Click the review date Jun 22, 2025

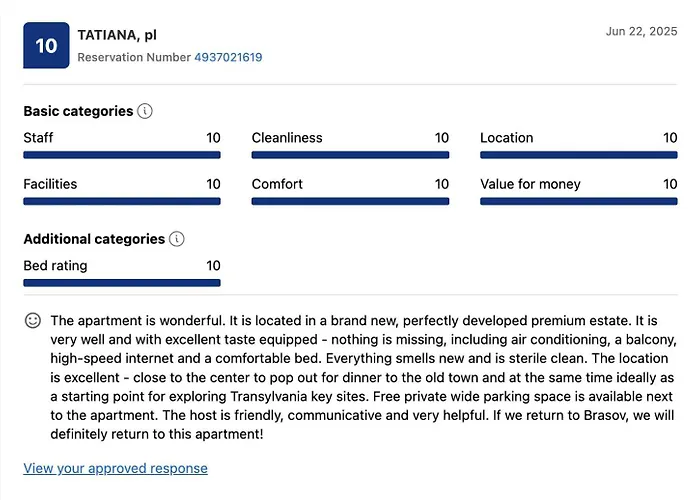(641, 32)
